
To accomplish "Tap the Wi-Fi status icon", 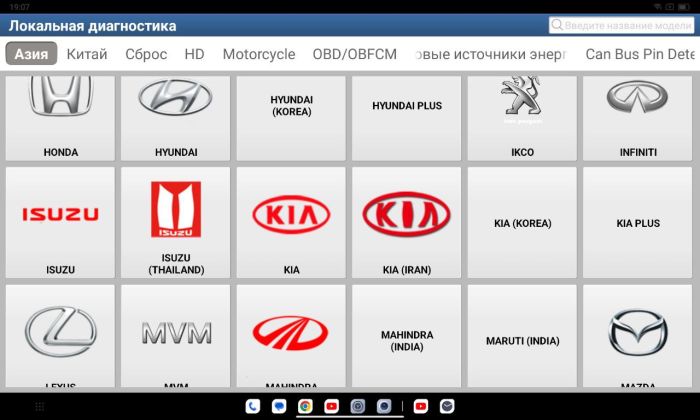I will pos(658,7).
